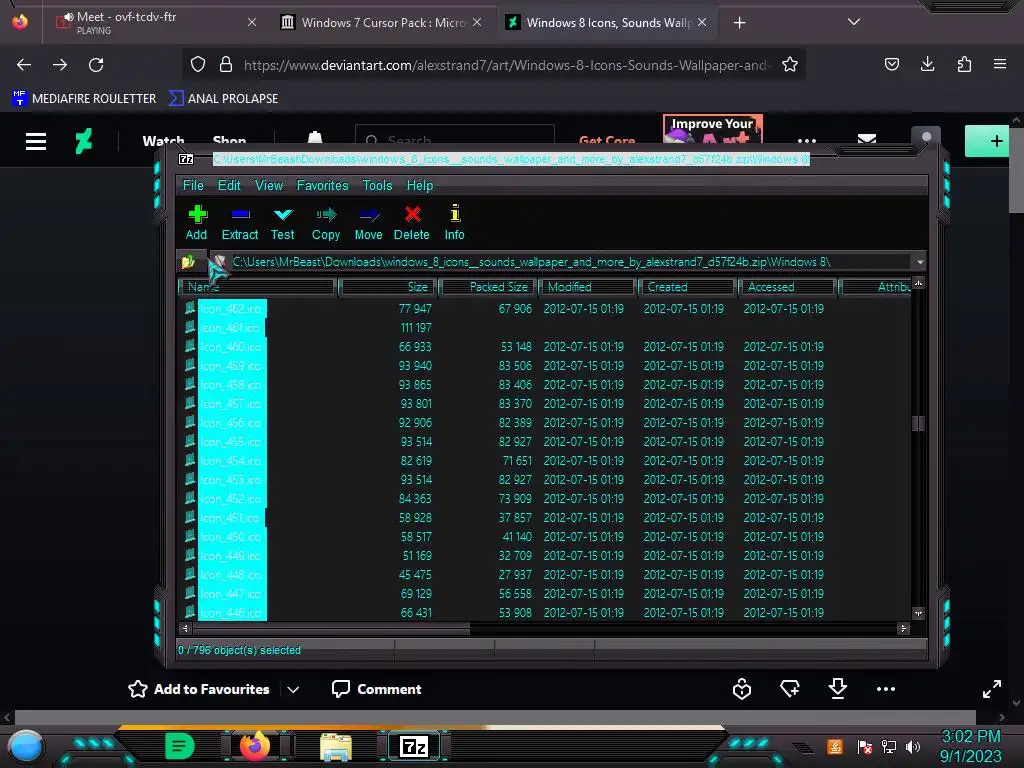Open 7-Zip from the taskbar

[x=413, y=746]
